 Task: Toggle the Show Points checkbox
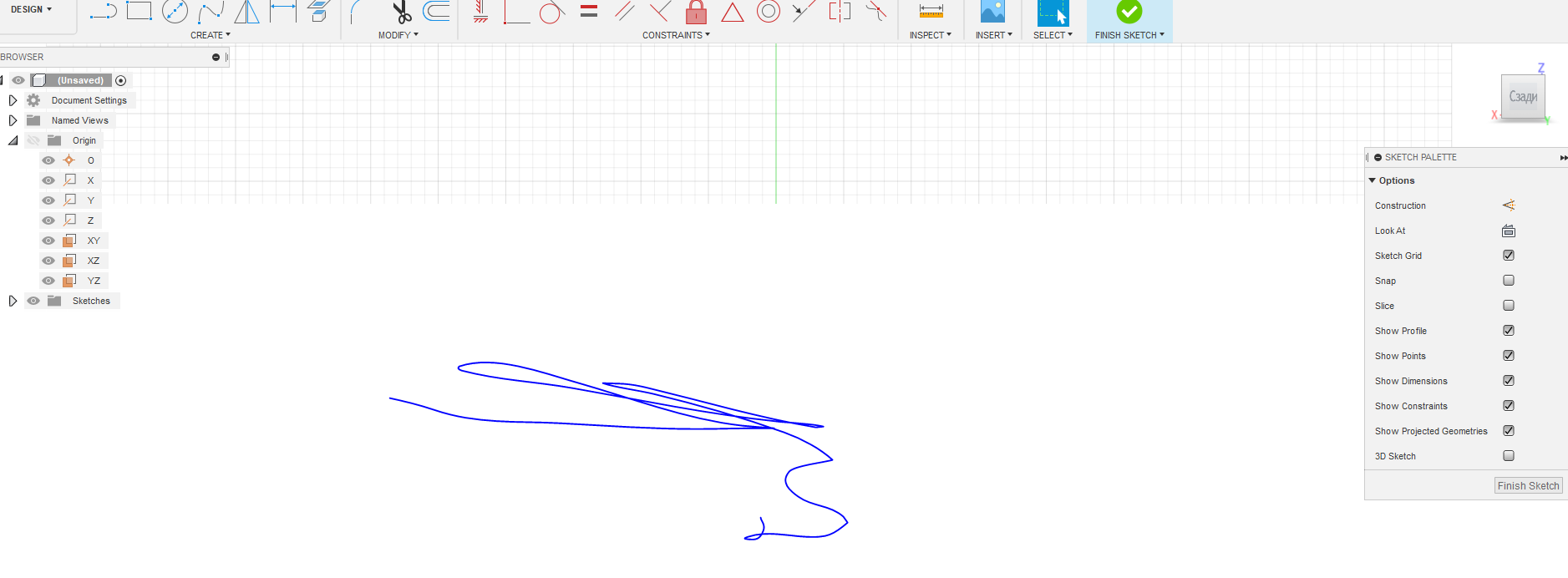[1509, 356]
